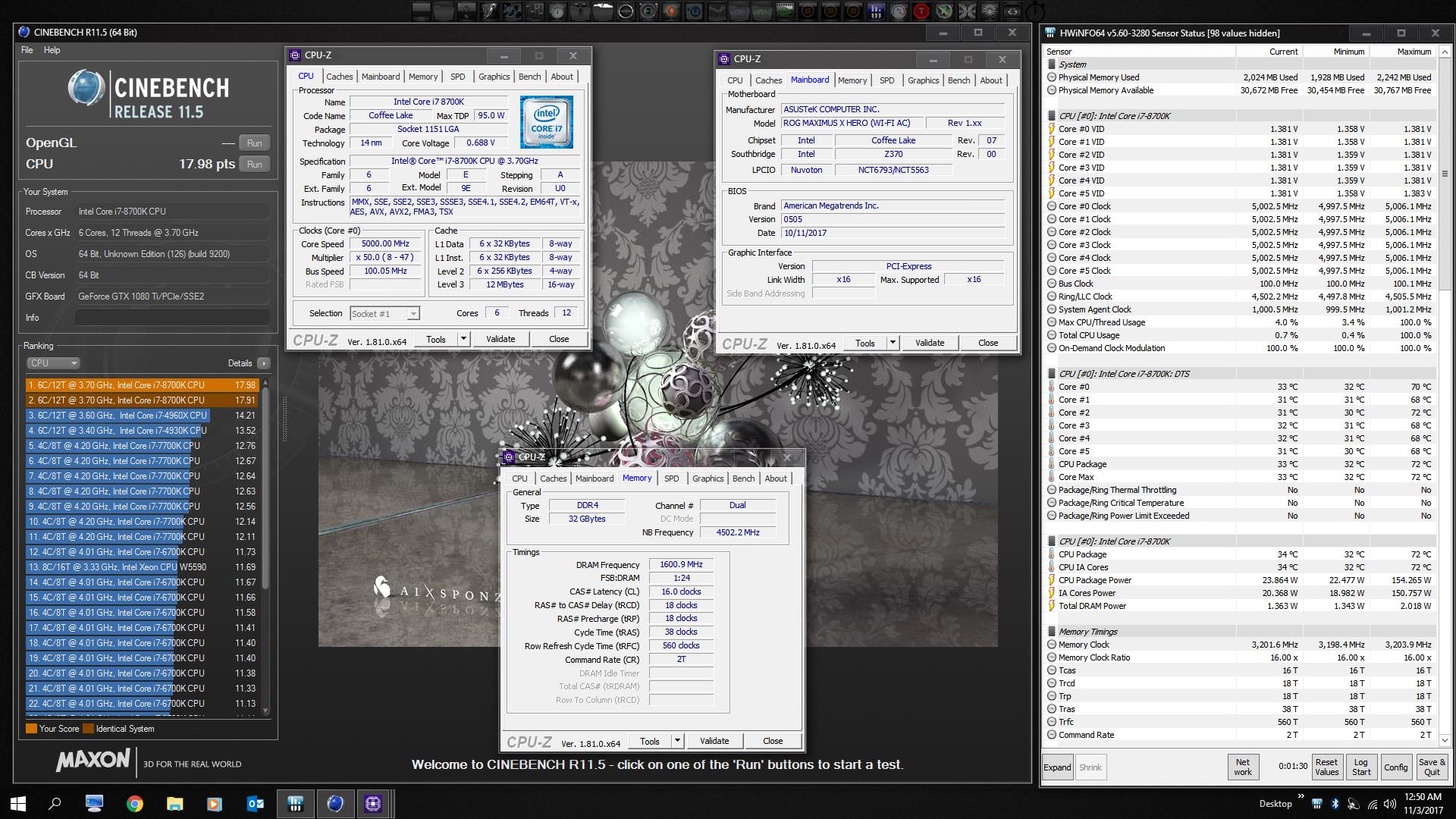Open File Explorer from the taskbar
Viewport: 1456px width, 819px height.
coord(175,804)
